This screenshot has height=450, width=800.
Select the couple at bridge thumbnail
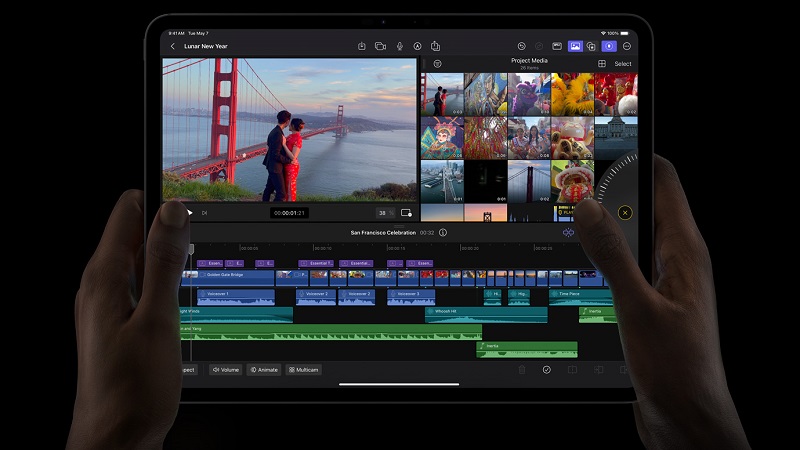click(x=442, y=94)
